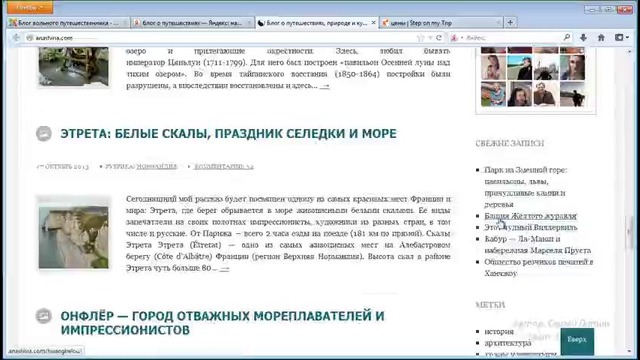Open recent post 'Кабур — Ла-Манш и набережная'
This screenshot has width=640, height=360.
pyautogui.click(x=538, y=244)
